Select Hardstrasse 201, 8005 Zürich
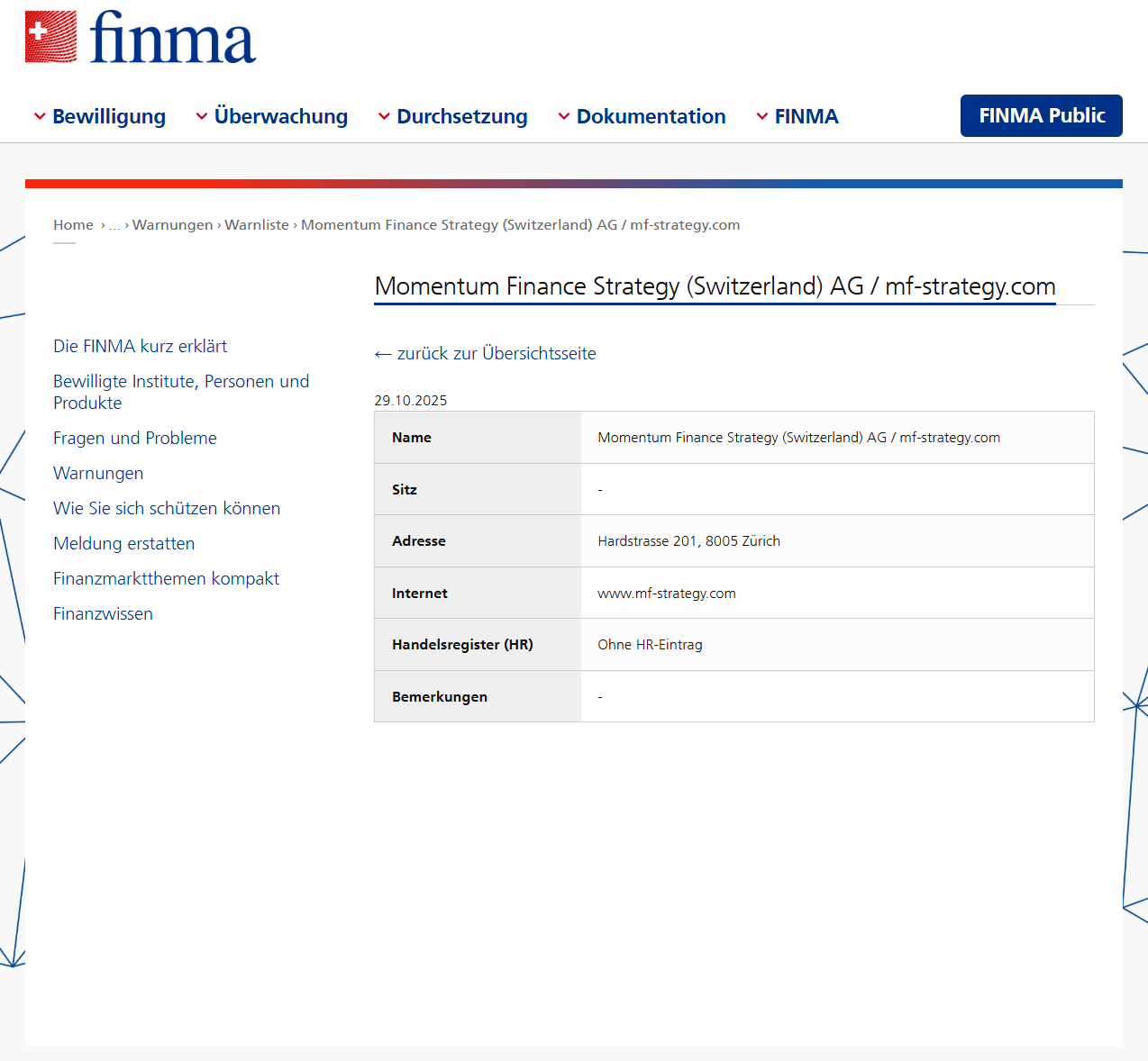1148x1061 pixels. 689,541
